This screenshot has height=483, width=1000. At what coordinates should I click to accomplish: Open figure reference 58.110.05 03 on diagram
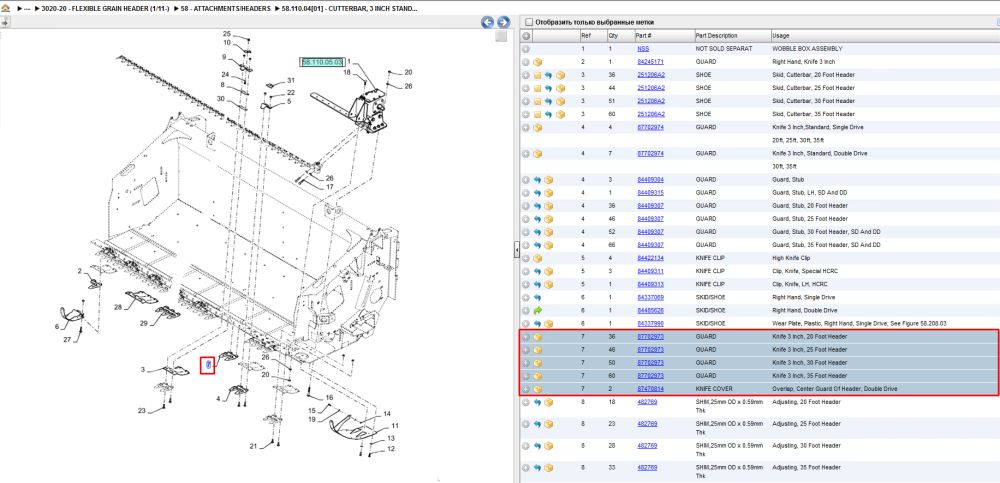pyautogui.click(x=322, y=62)
